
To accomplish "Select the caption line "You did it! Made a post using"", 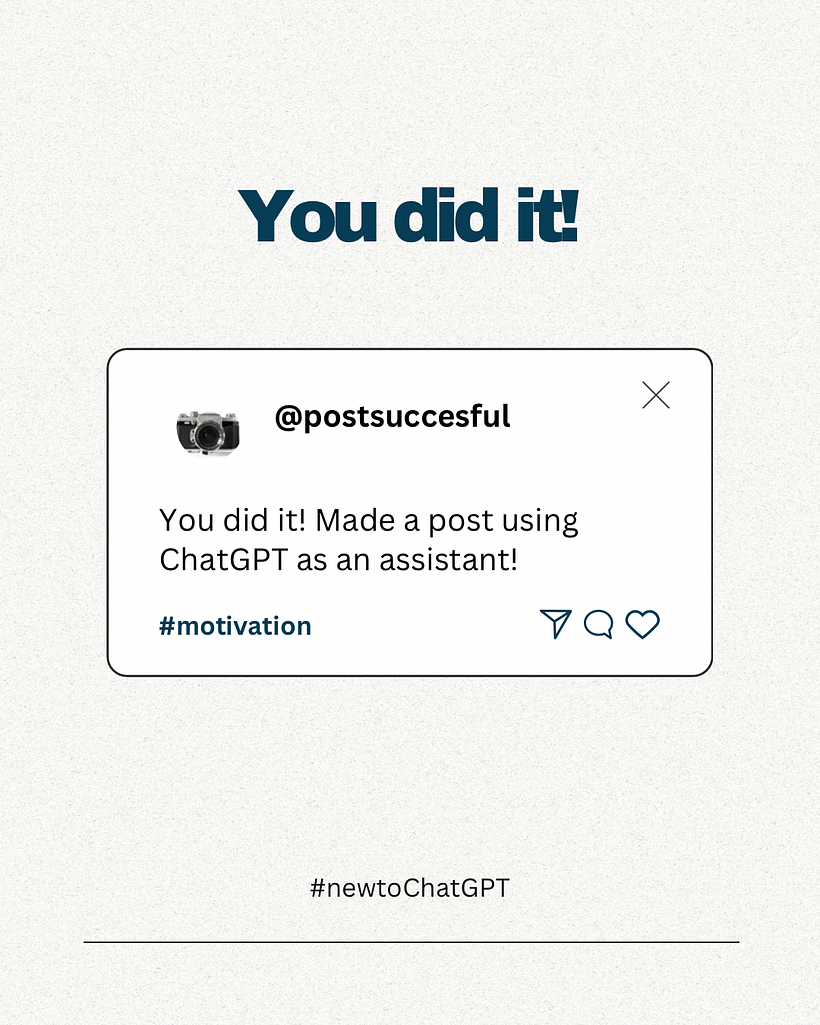I will (369, 522).
